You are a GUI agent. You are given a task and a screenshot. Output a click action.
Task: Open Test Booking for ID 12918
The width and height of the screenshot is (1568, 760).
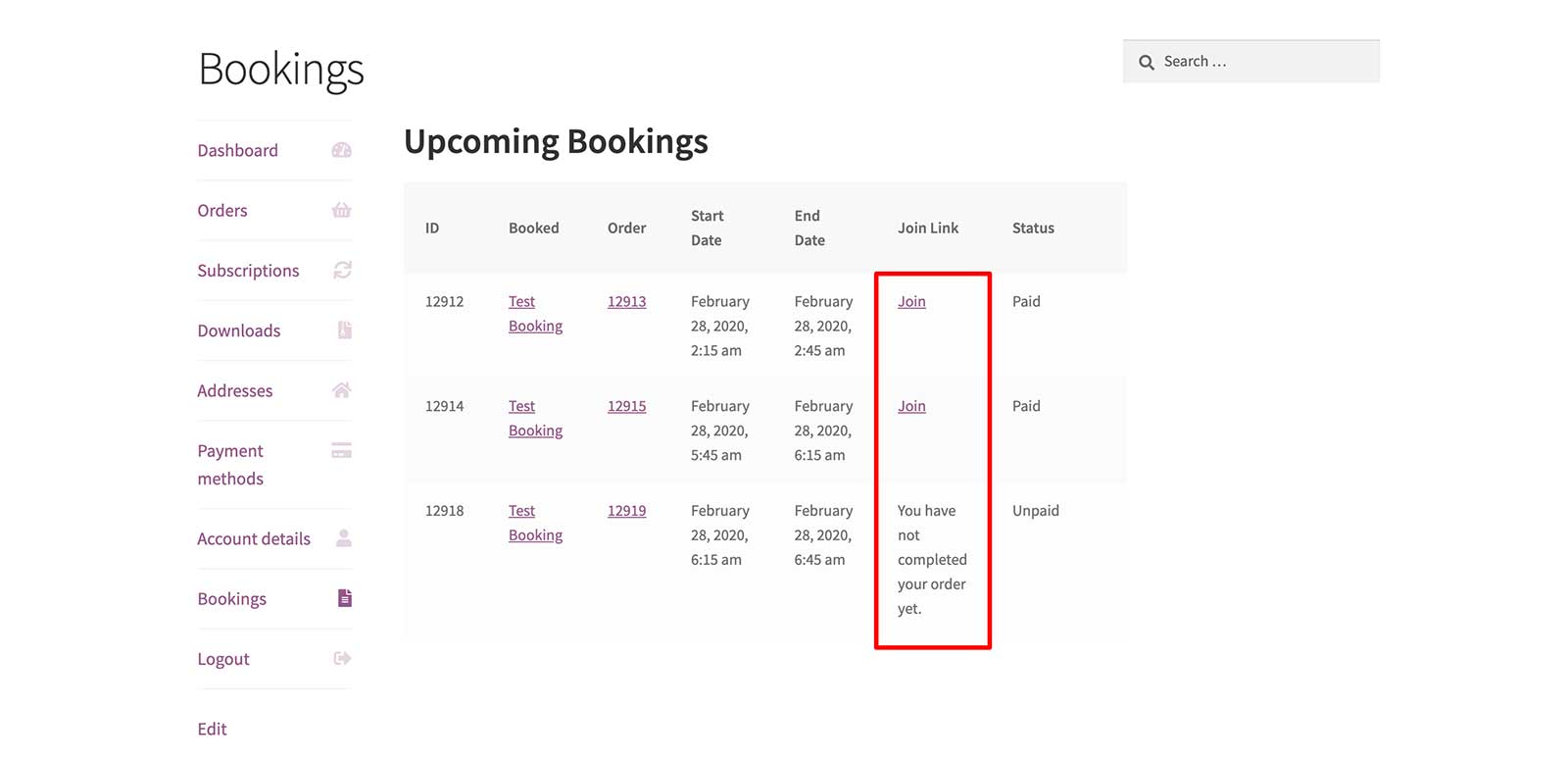click(x=534, y=523)
